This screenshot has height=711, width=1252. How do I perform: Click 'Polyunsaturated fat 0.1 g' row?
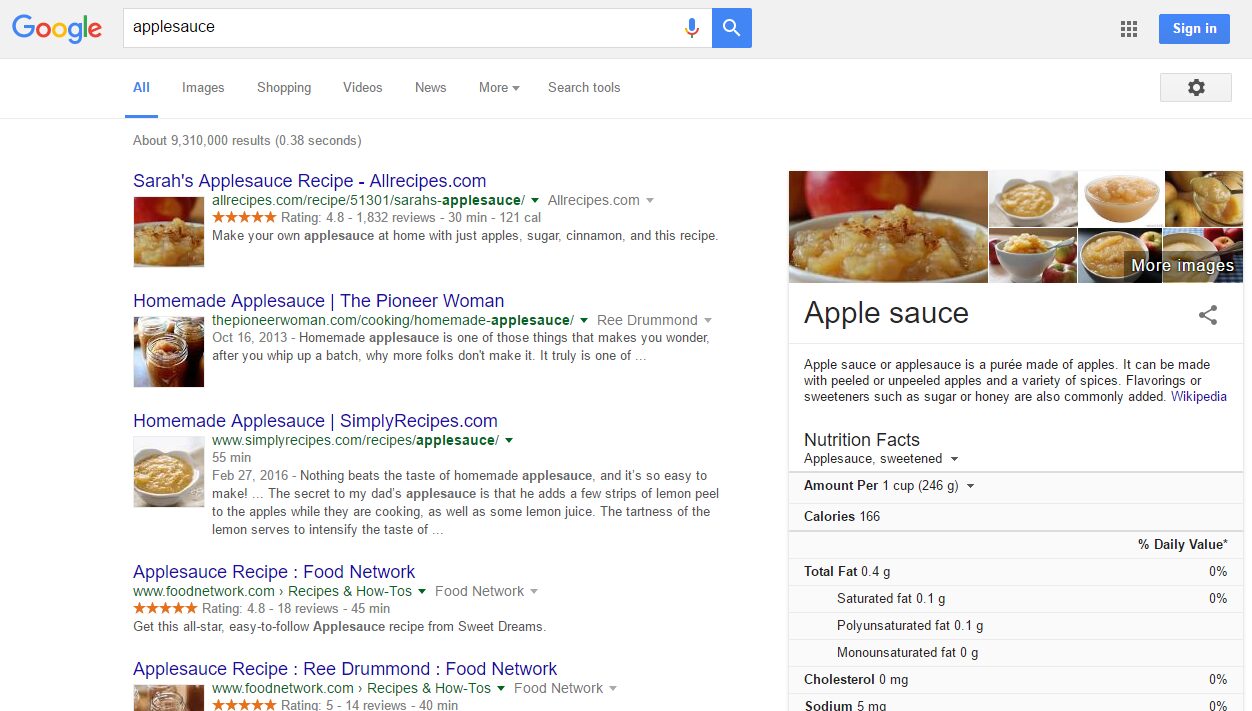tap(1016, 626)
